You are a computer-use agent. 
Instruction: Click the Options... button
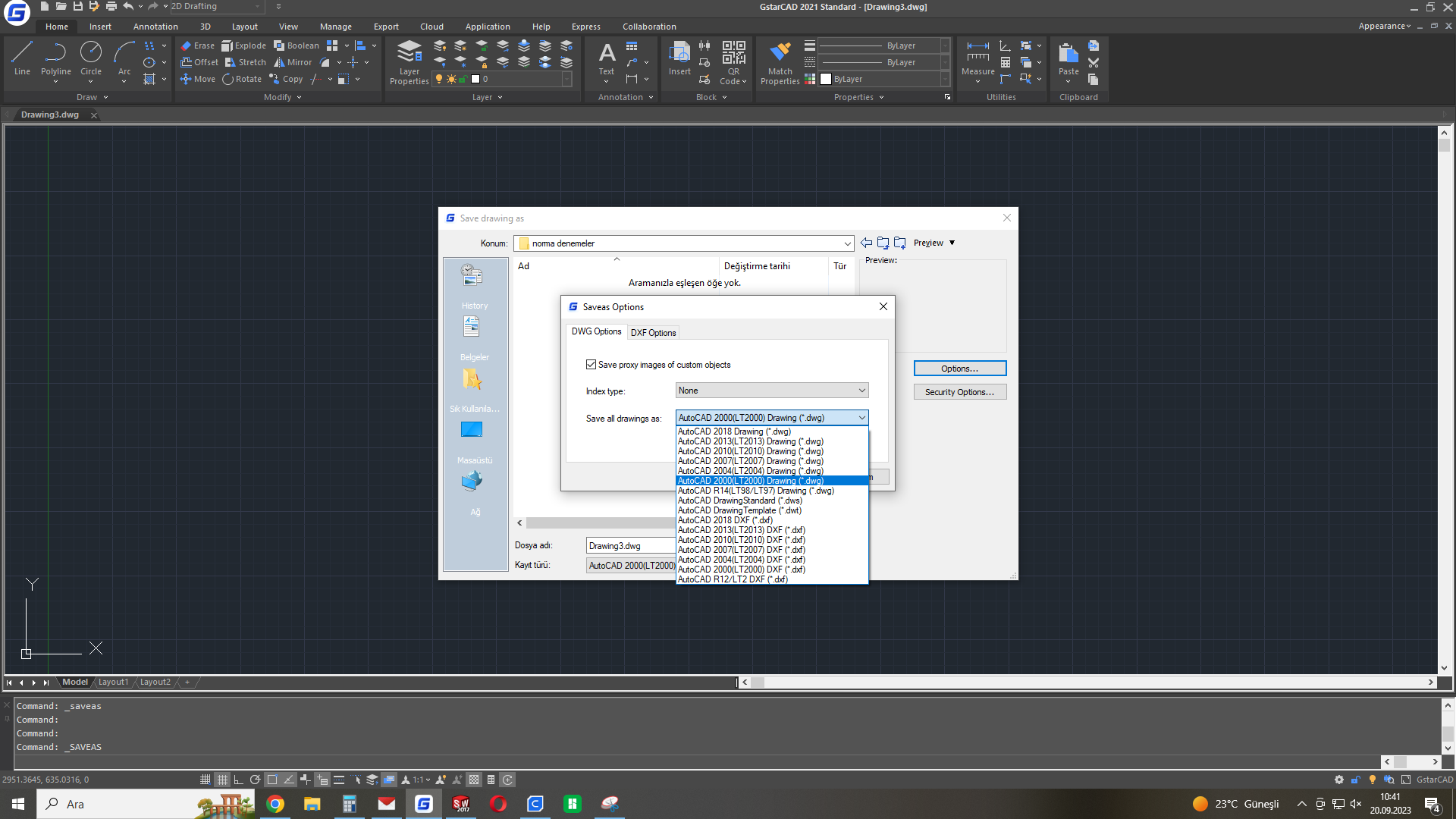(960, 369)
